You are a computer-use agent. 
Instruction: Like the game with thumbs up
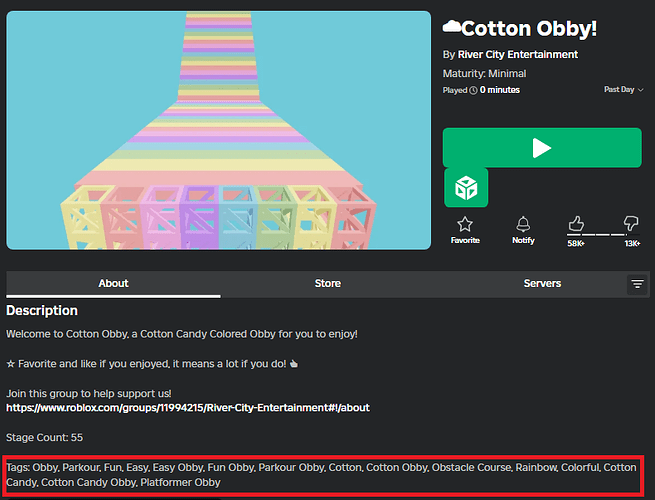pos(576,223)
